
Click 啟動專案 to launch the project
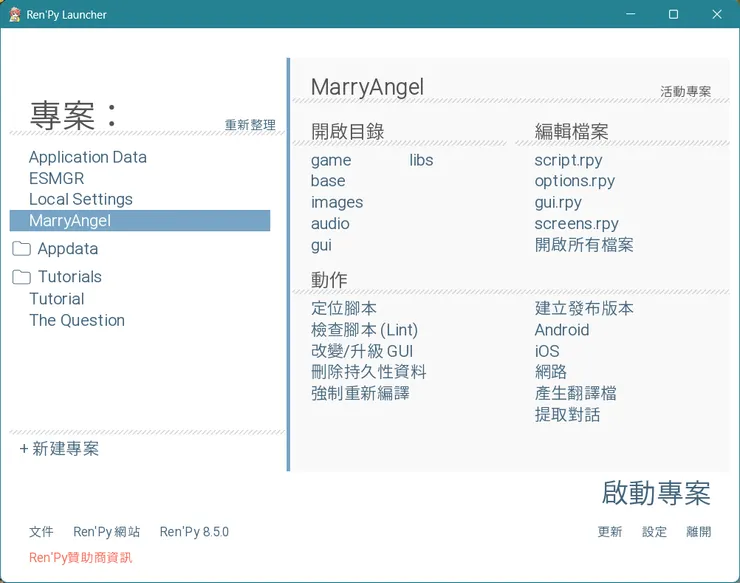pyautogui.click(x=656, y=493)
